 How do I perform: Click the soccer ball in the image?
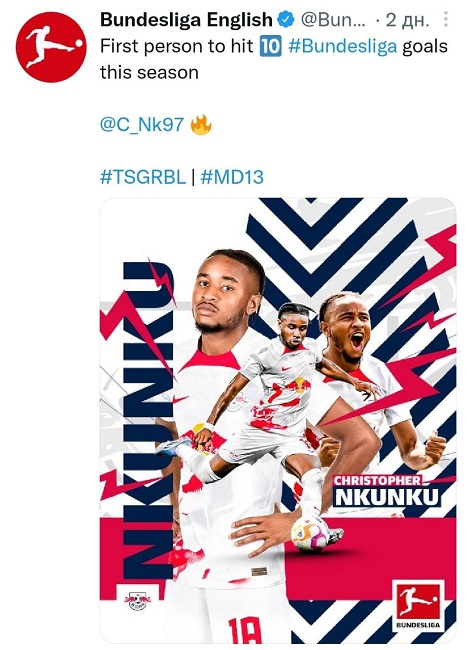pos(310,533)
